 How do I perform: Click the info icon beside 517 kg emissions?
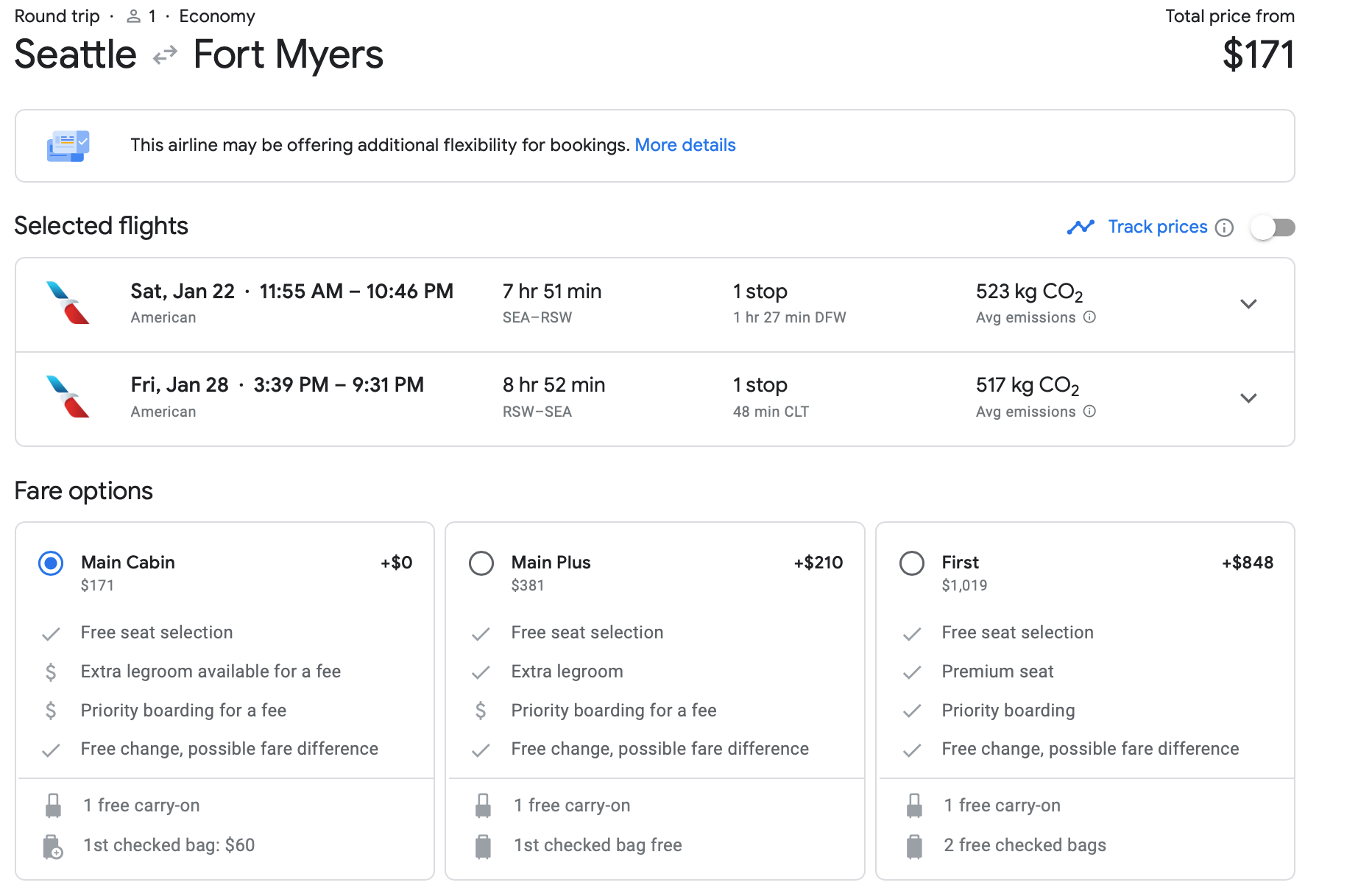click(1090, 412)
